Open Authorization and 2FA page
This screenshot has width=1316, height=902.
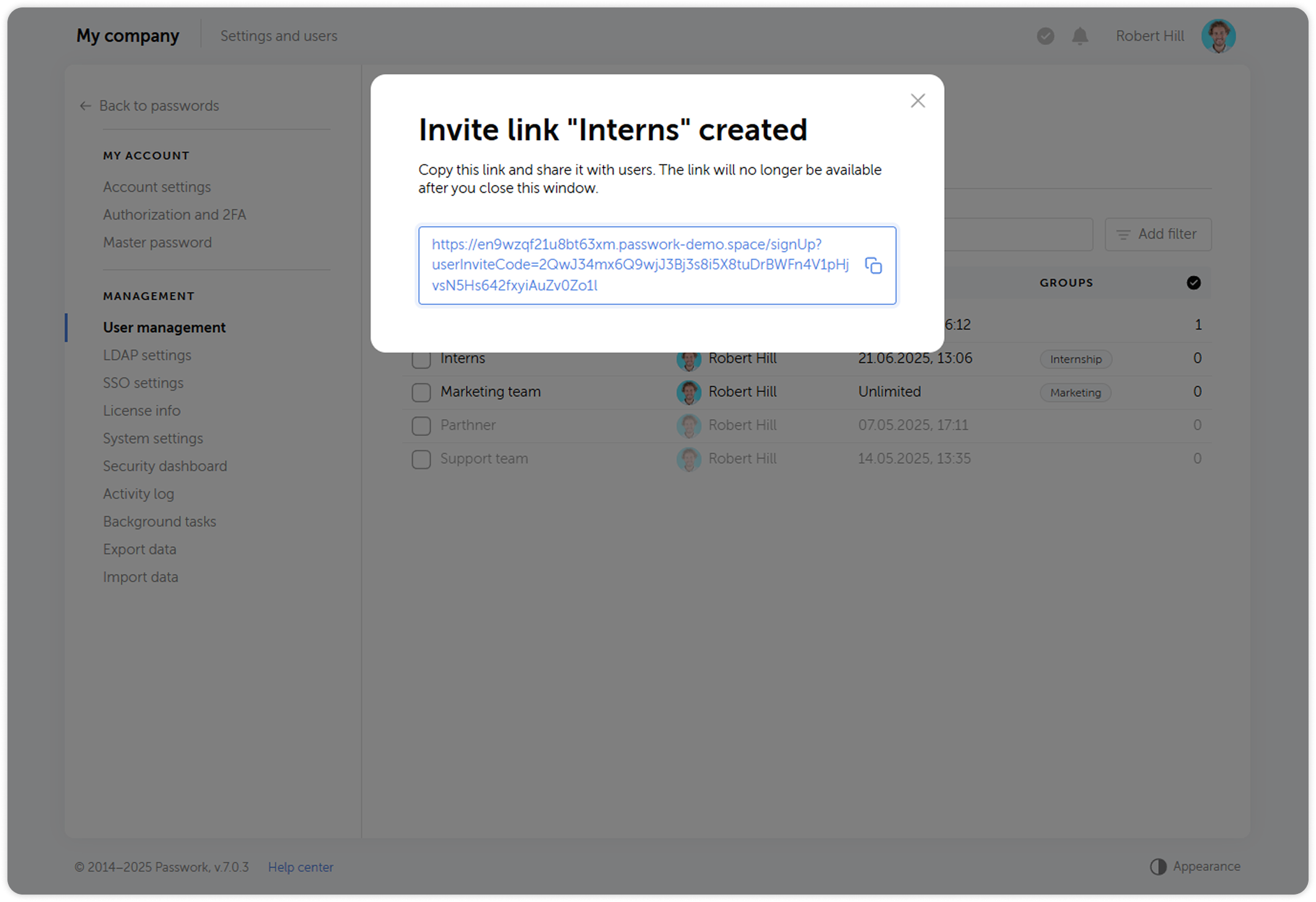(174, 214)
